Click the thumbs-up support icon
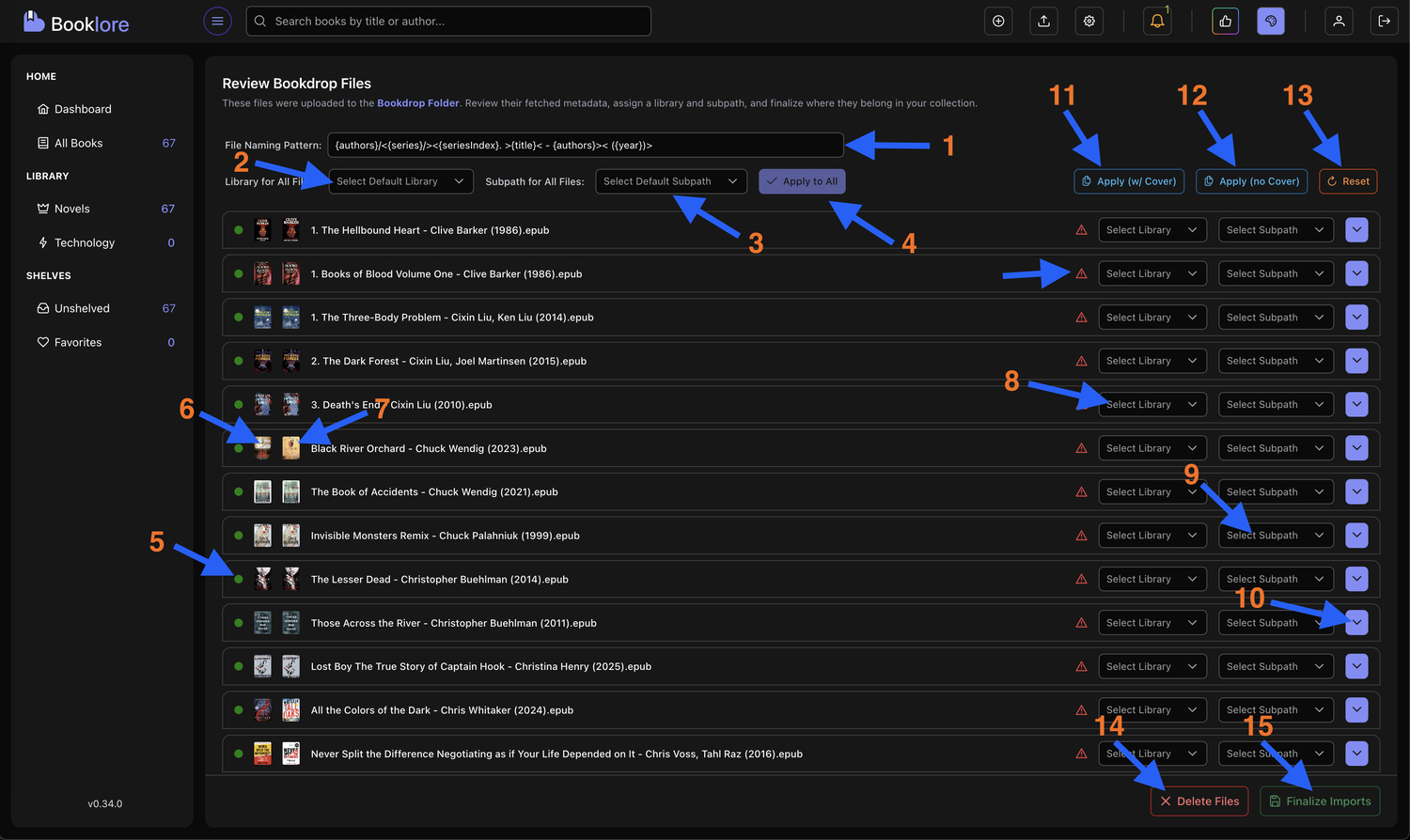Screen dimensions: 1410x840 coord(1225,20)
